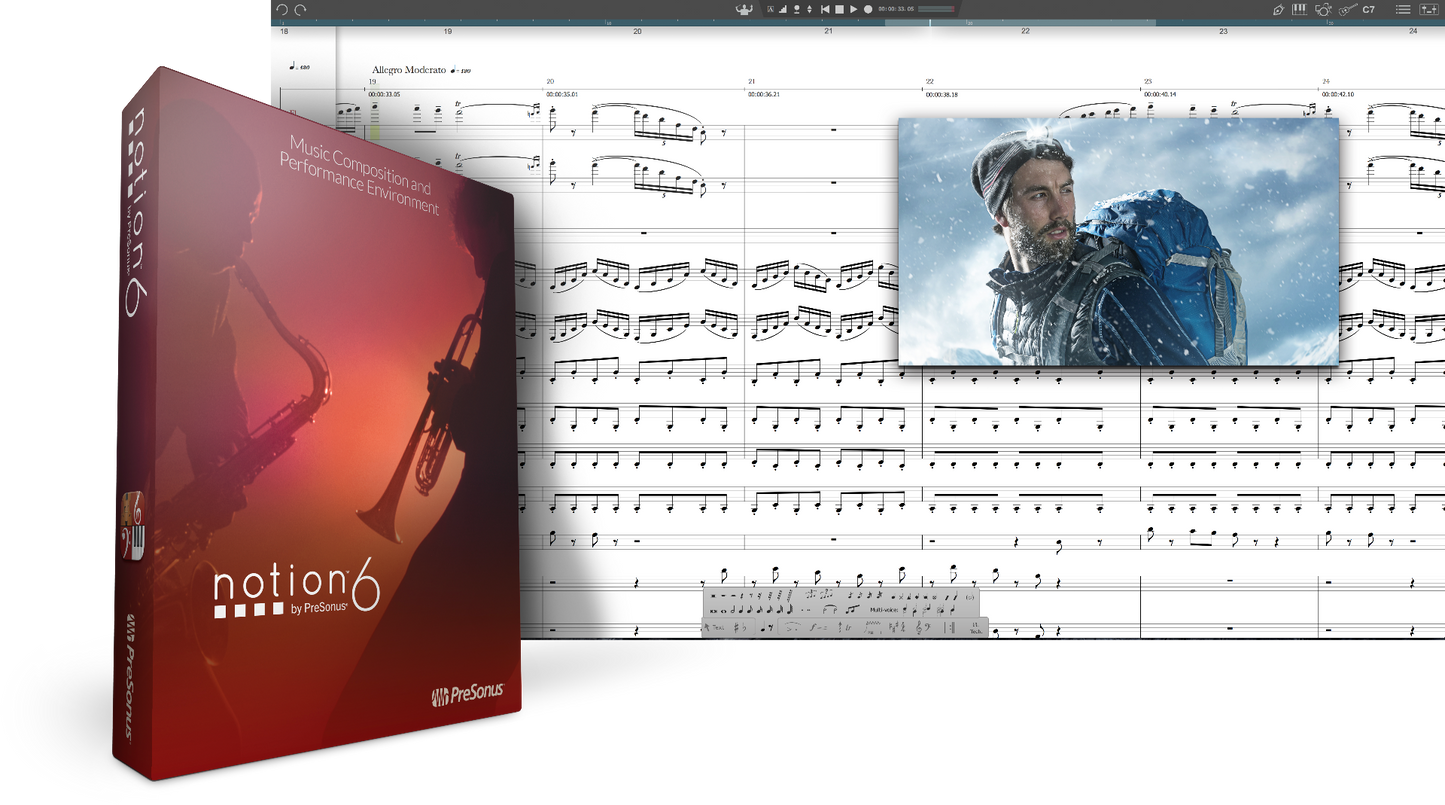Open the sharps and flats palette
Screen dimensions: 1445x805
click(x=739, y=628)
